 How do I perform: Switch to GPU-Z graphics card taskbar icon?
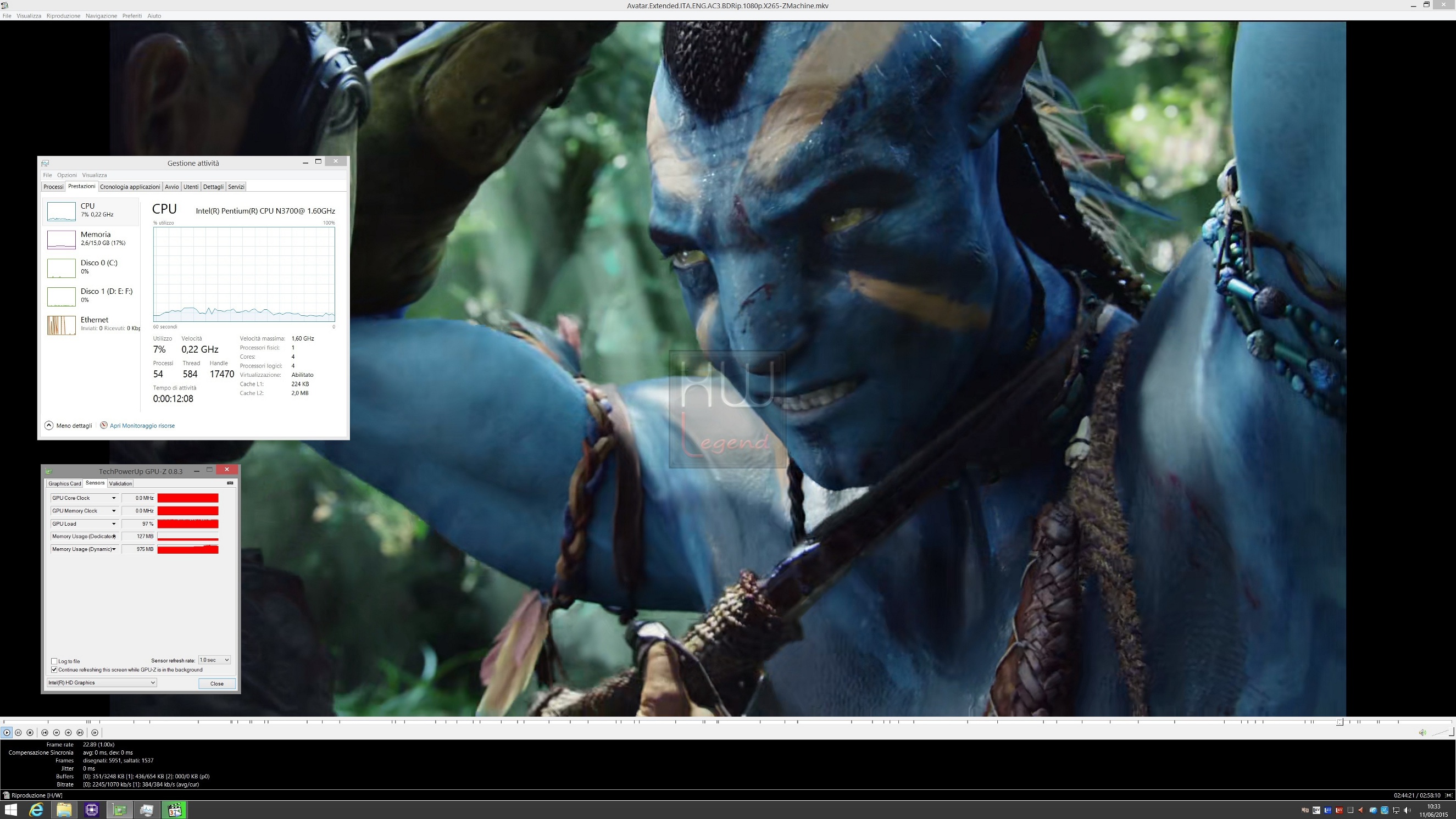[x=119, y=810]
